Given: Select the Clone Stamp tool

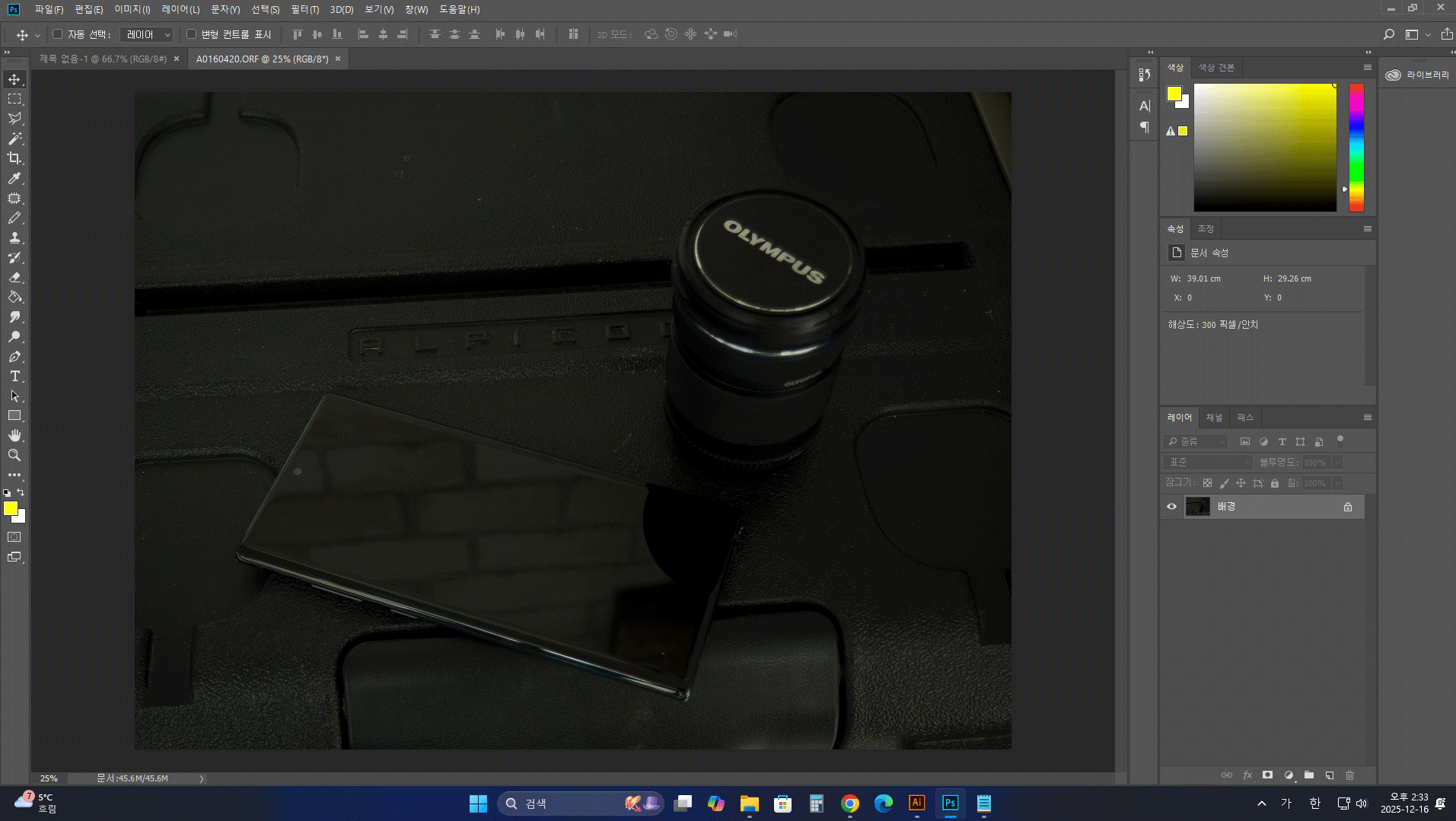Looking at the screenshot, I should pos(14,237).
